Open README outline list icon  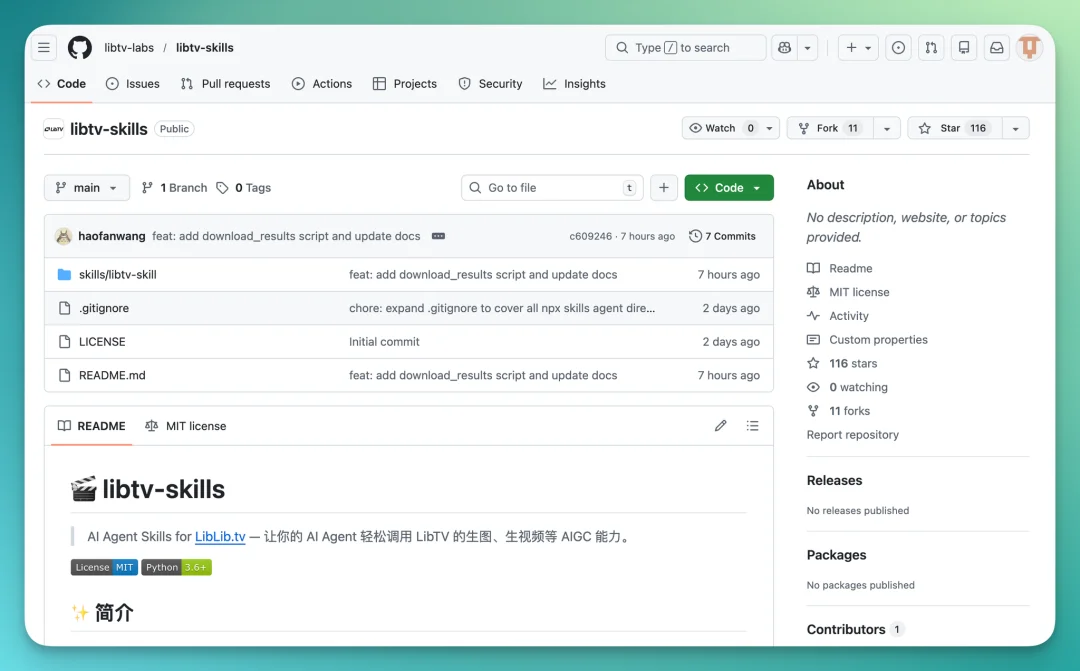click(752, 426)
